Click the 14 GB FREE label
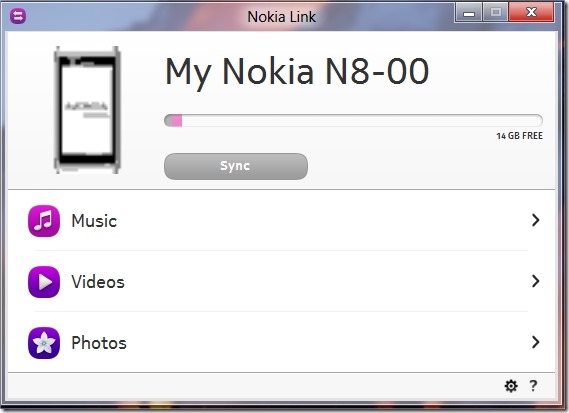569x413 pixels. tap(520, 136)
